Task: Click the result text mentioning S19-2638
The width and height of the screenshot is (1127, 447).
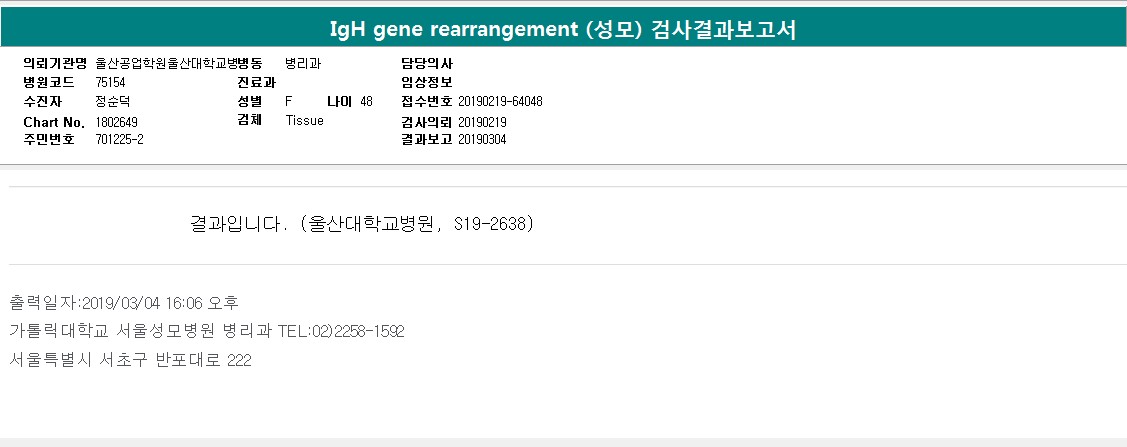Action: (362, 223)
